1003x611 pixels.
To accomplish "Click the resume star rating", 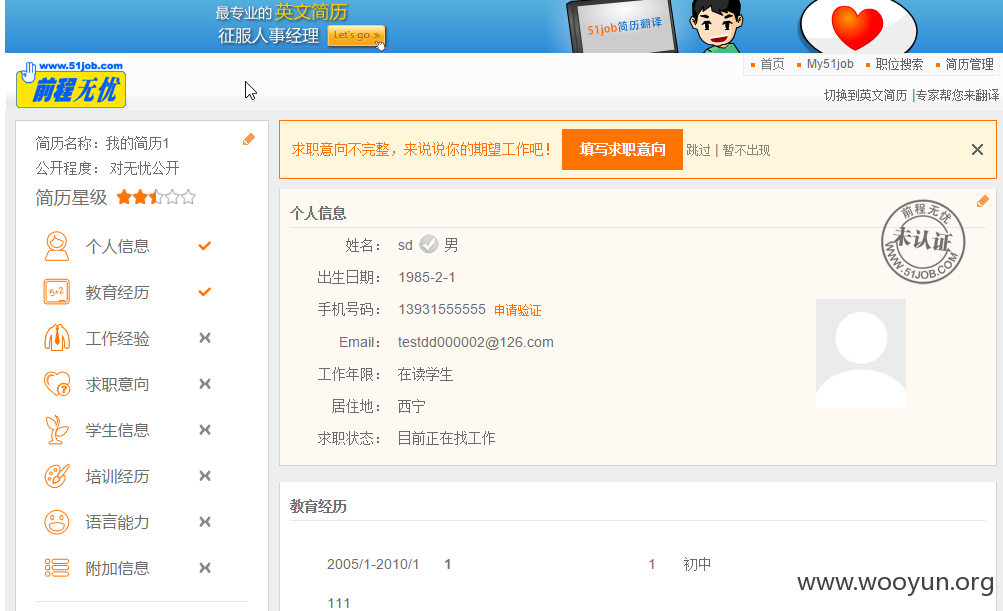I will click(155, 197).
